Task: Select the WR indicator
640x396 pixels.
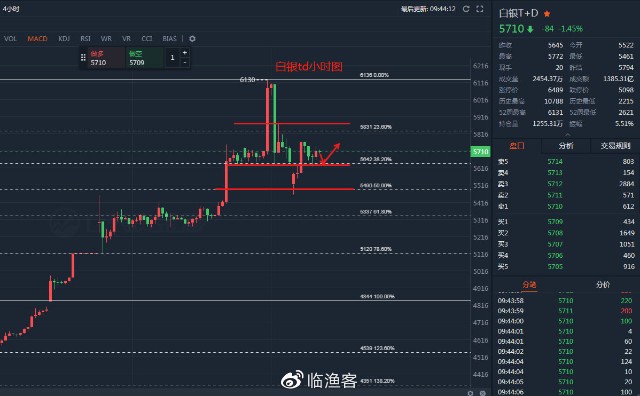Action: point(106,38)
